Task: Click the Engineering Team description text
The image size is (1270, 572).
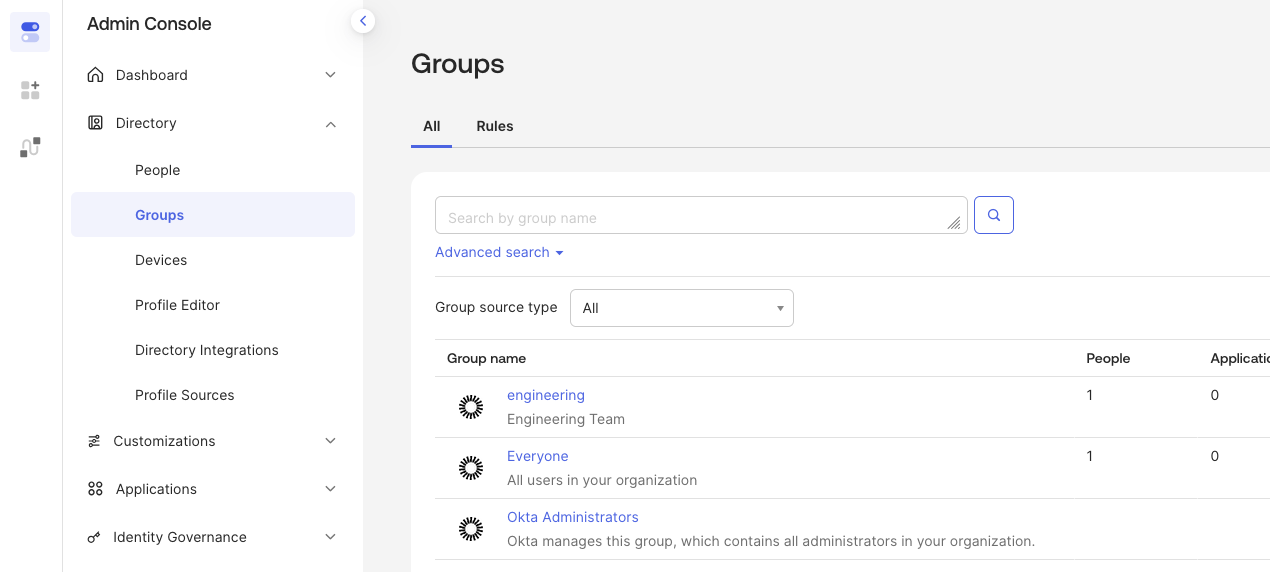Action: tap(566, 419)
